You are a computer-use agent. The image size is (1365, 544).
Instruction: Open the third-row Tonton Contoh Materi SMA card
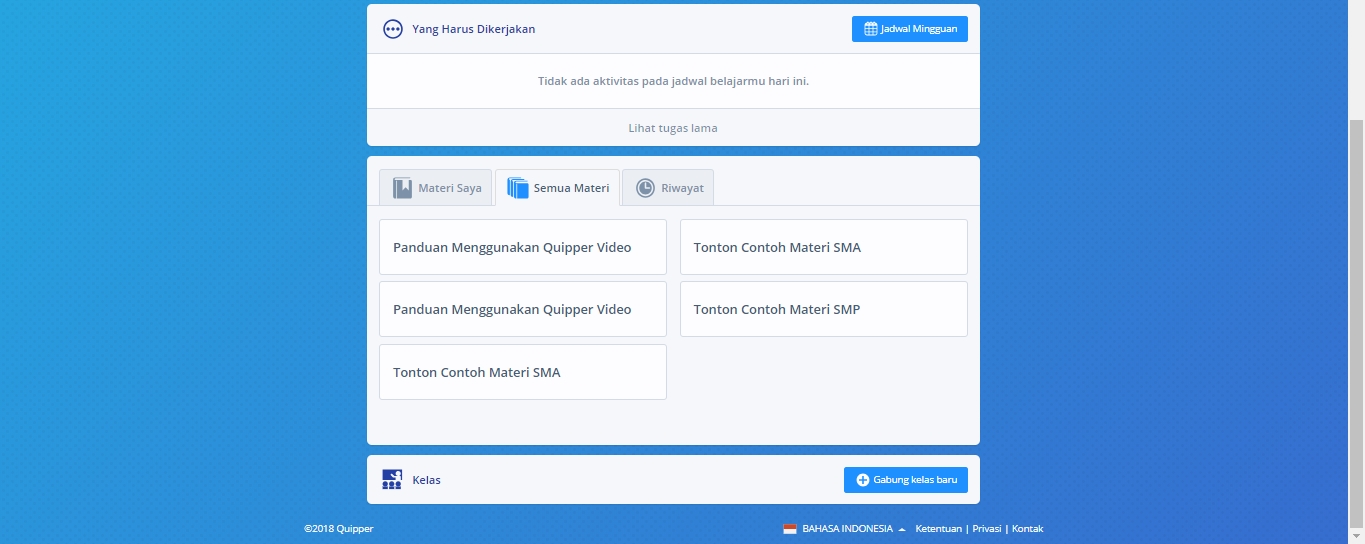click(523, 372)
